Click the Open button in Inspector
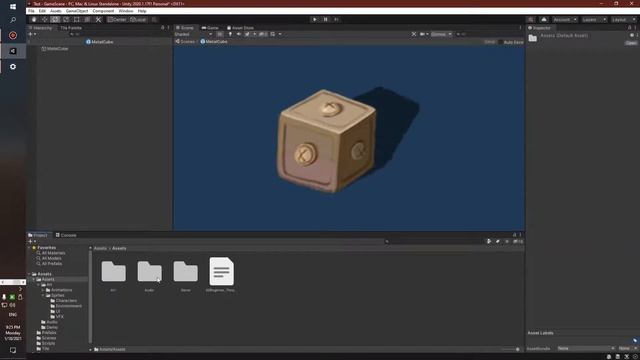The width and height of the screenshot is (640, 360). [631, 43]
